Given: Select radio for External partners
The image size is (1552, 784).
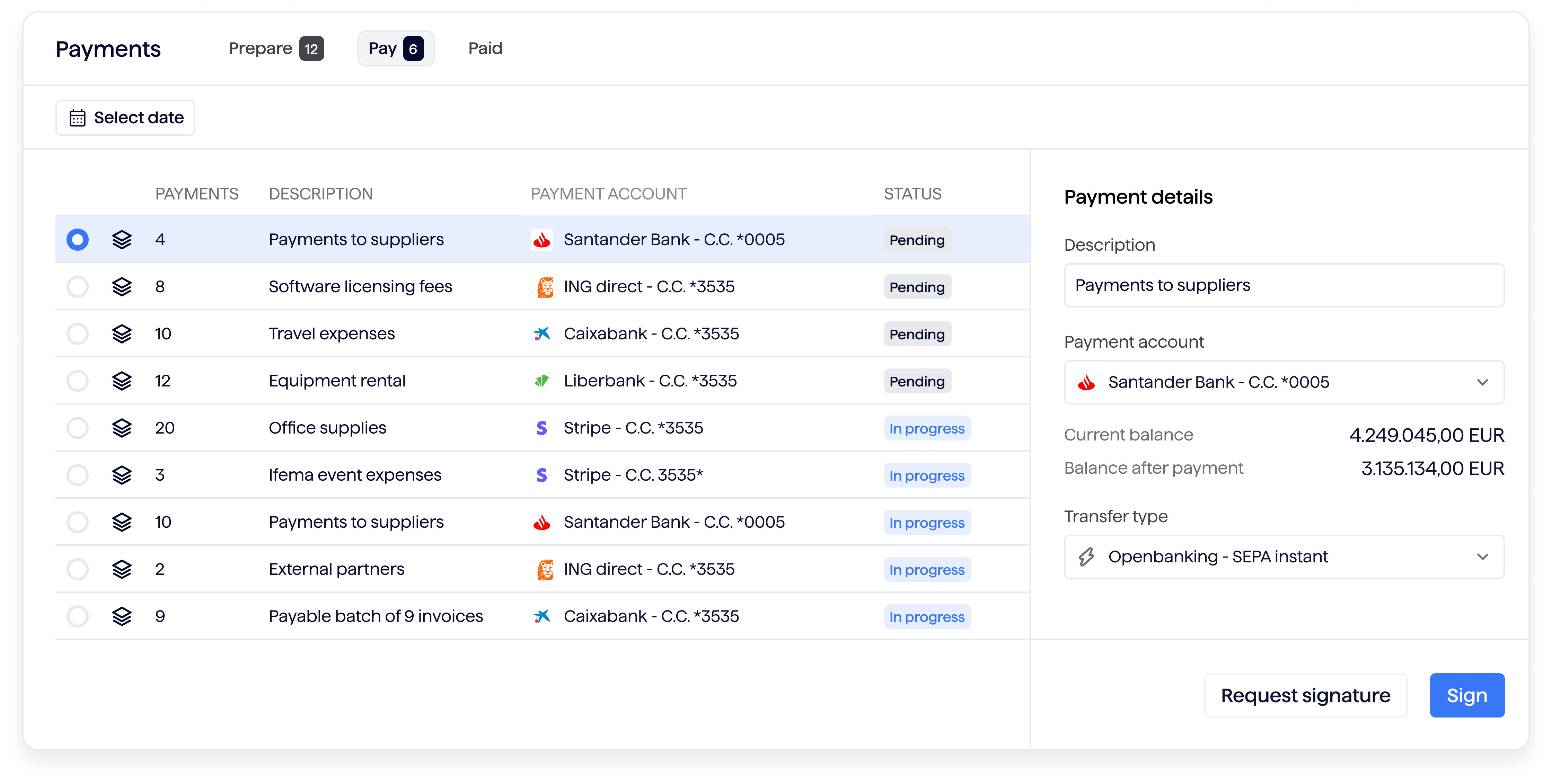Looking at the screenshot, I should [77, 569].
